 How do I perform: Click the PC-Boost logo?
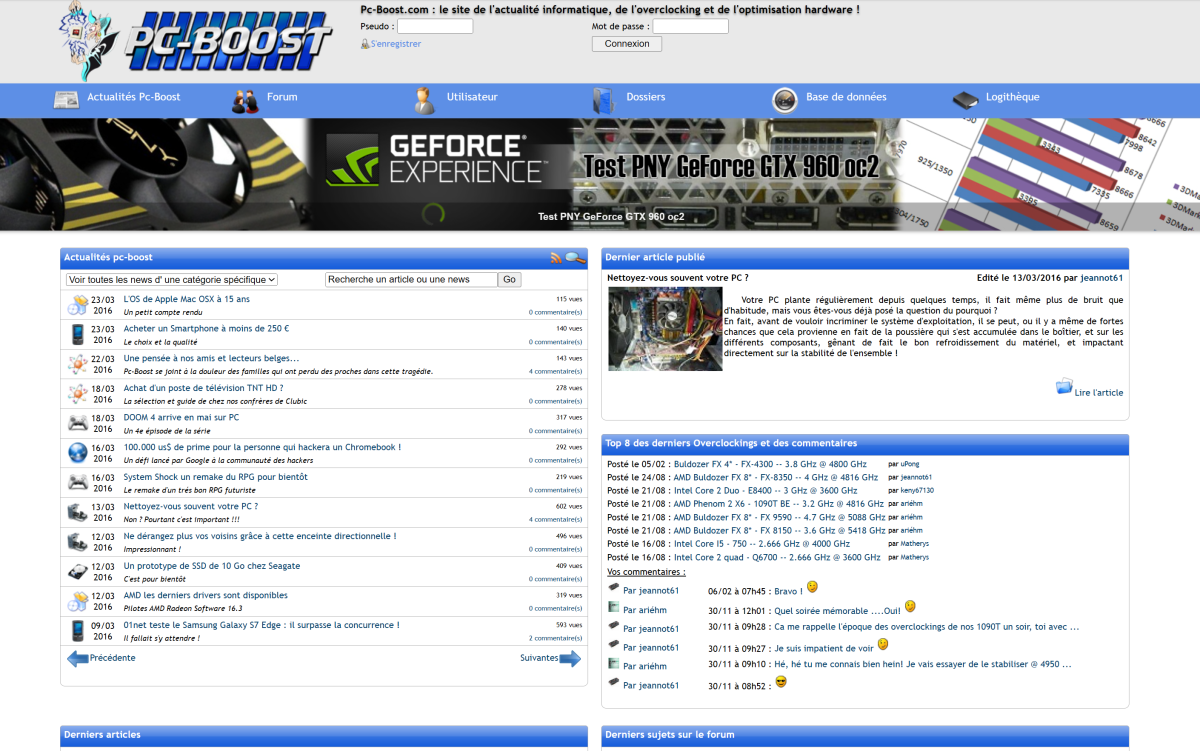195,42
